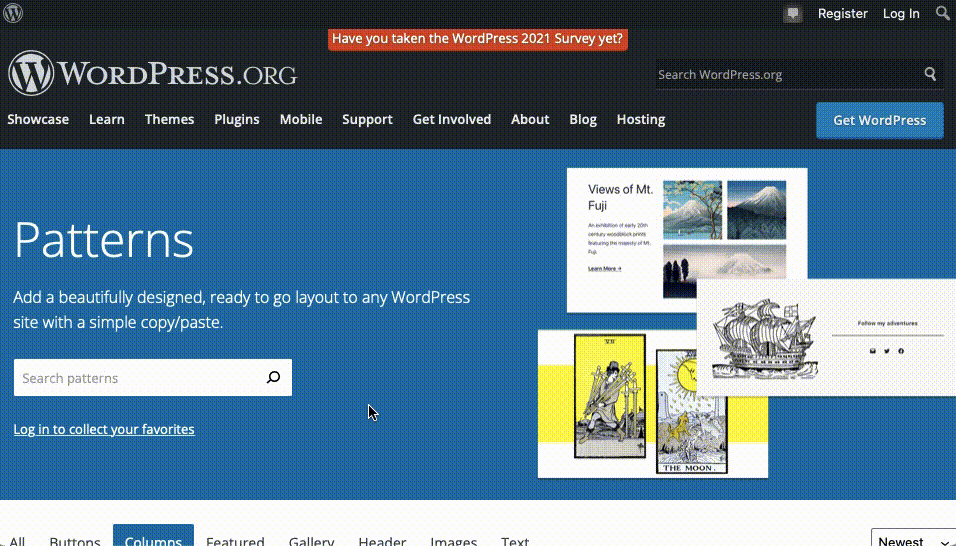Image resolution: width=956 pixels, height=546 pixels.
Task: Click the WordPress.org logo
Action: tap(152, 73)
